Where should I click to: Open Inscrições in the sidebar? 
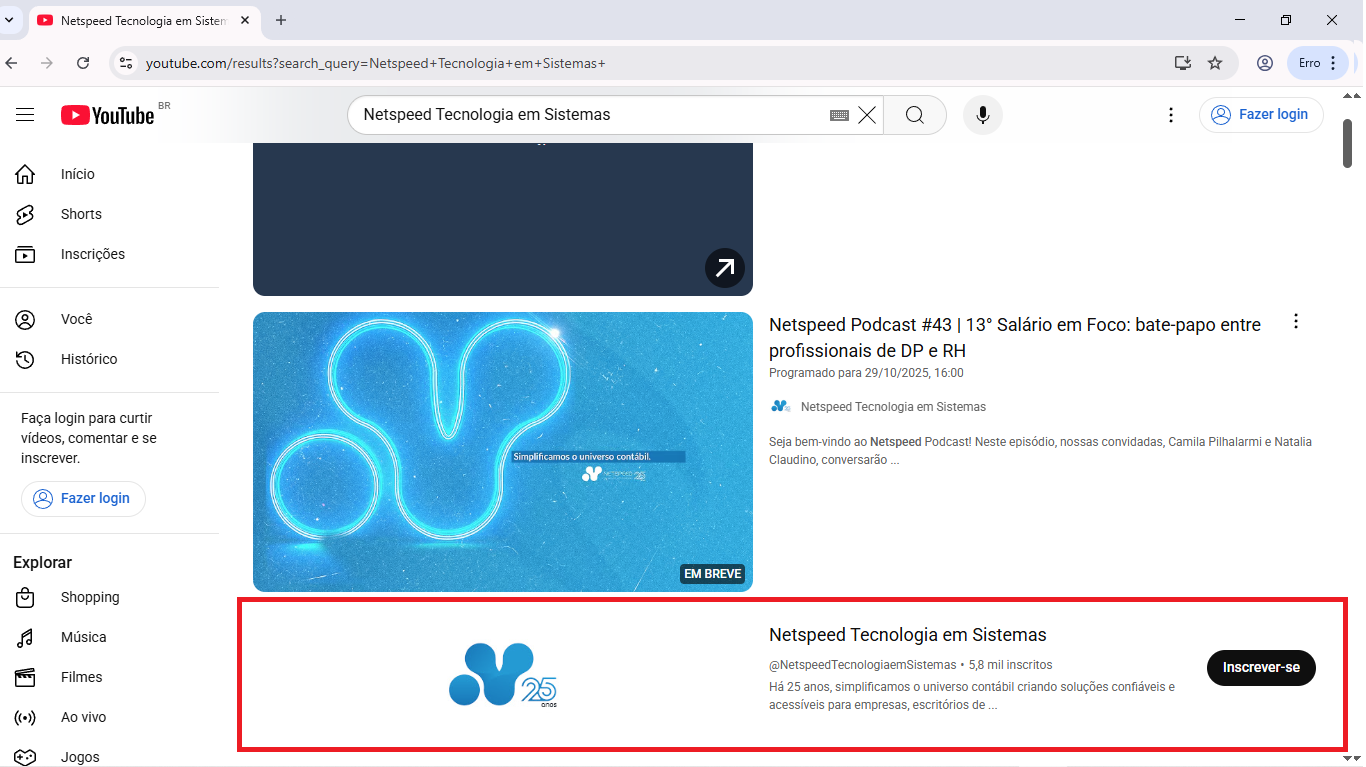(x=92, y=254)
